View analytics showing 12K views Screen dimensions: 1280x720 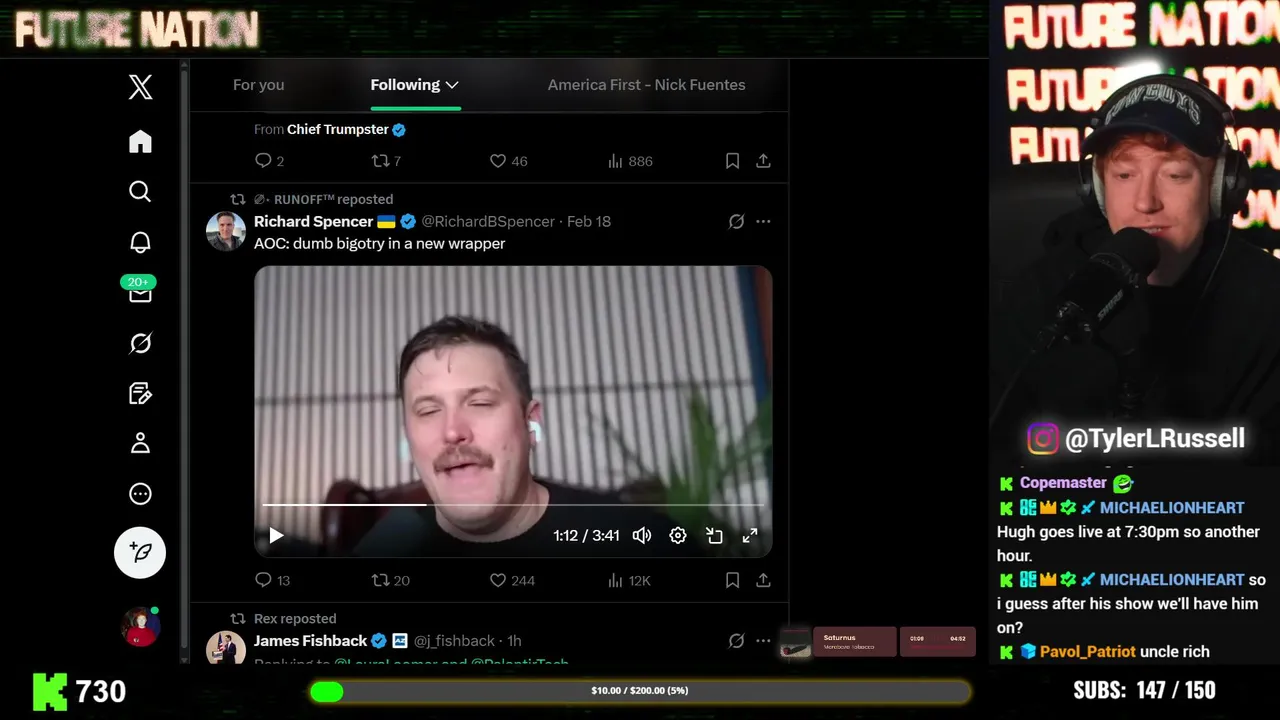(x=629, y=580)
